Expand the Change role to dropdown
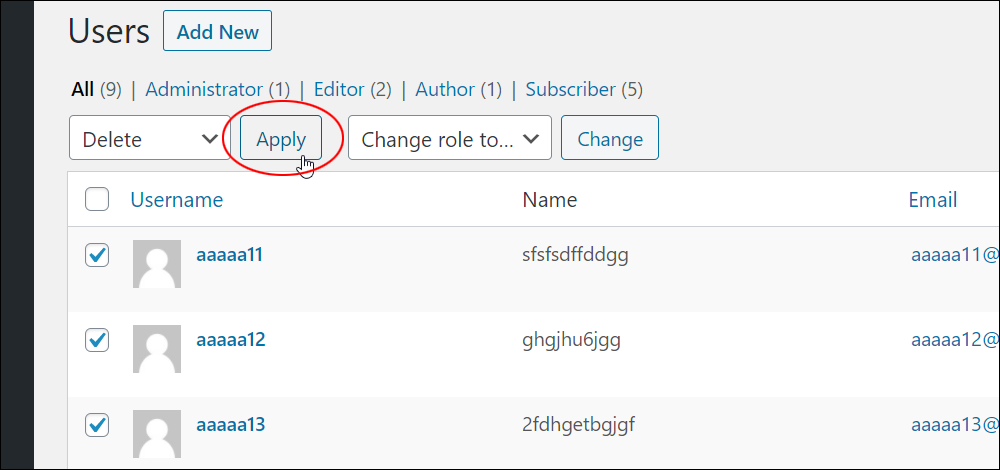 [450, 138]
